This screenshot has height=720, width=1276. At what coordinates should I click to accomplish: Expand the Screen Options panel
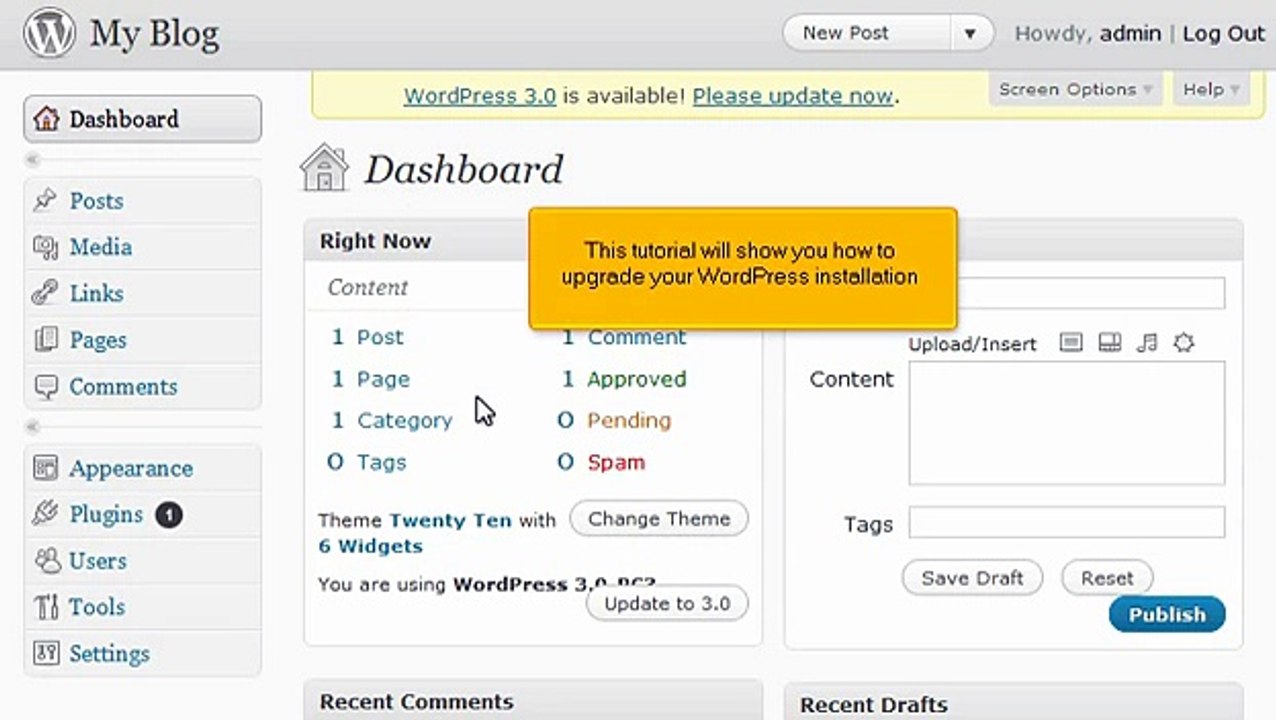coord(1076,89)
